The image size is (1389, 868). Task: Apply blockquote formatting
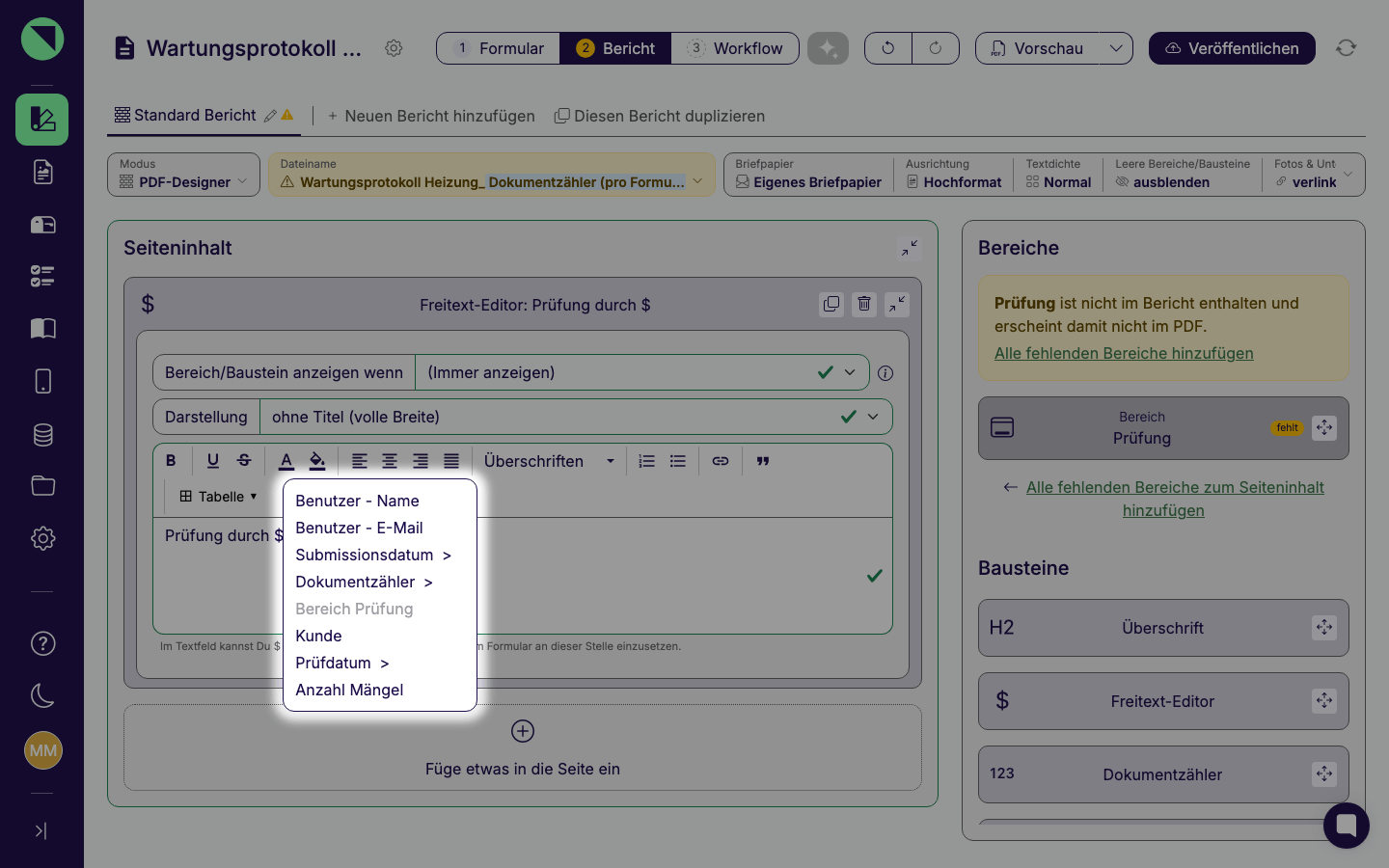pos(763,461)
